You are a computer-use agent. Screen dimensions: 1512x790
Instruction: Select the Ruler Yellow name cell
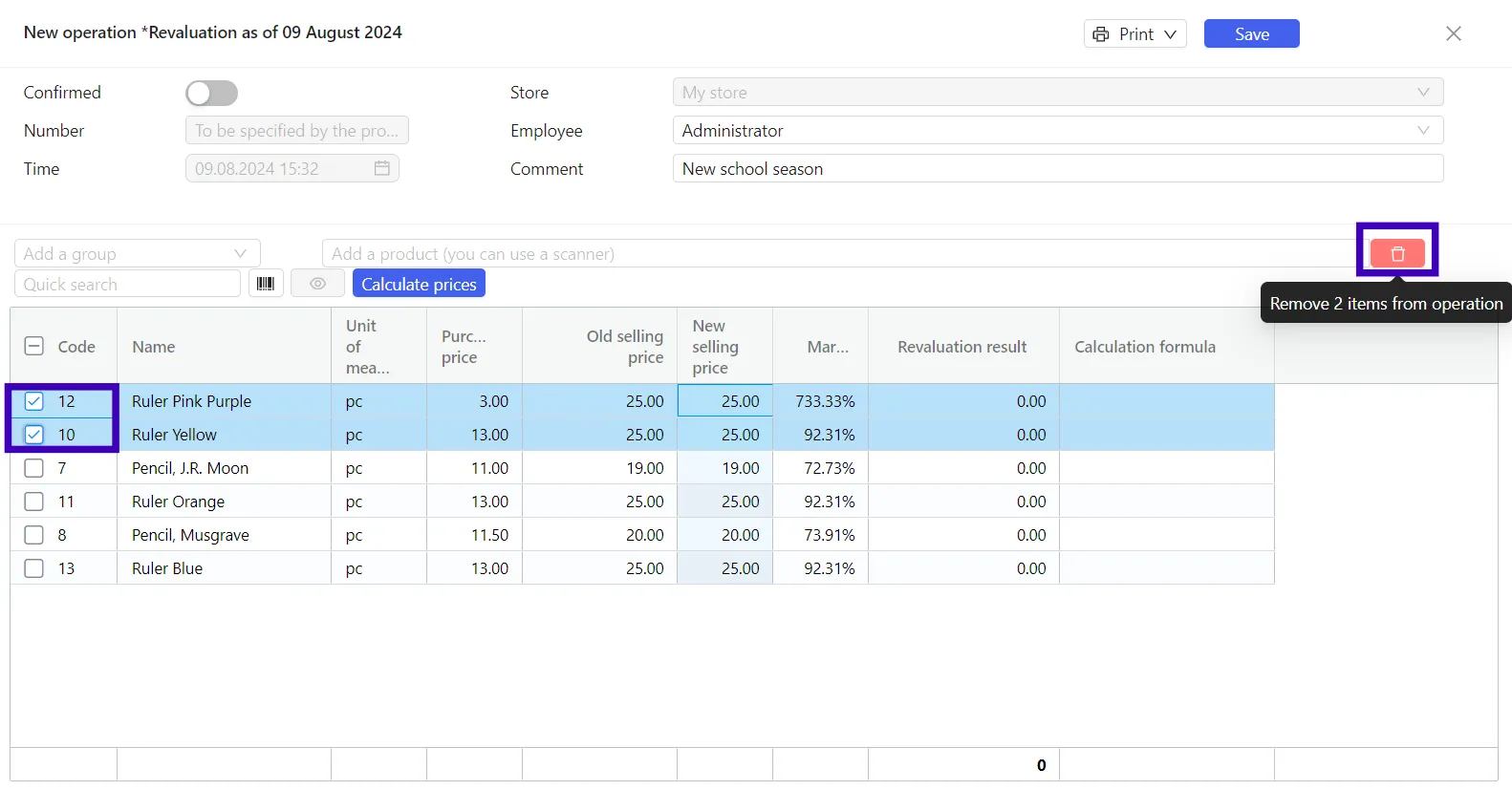[224, 435]
